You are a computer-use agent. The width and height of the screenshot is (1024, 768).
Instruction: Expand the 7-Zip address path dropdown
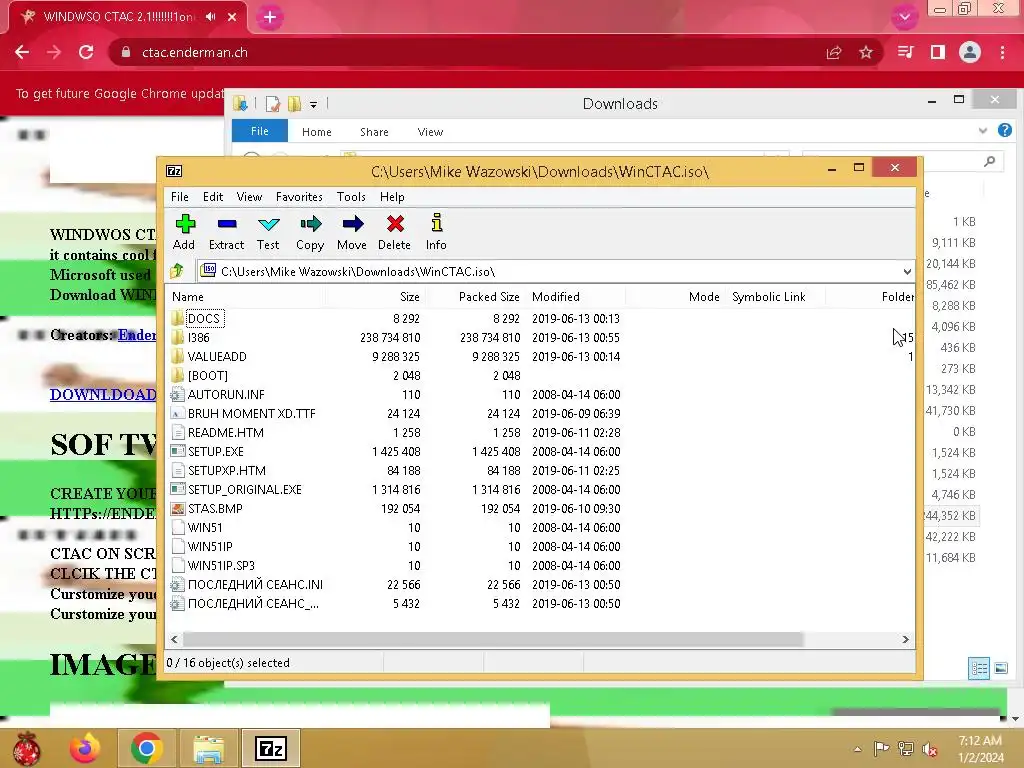click(907, 271)
